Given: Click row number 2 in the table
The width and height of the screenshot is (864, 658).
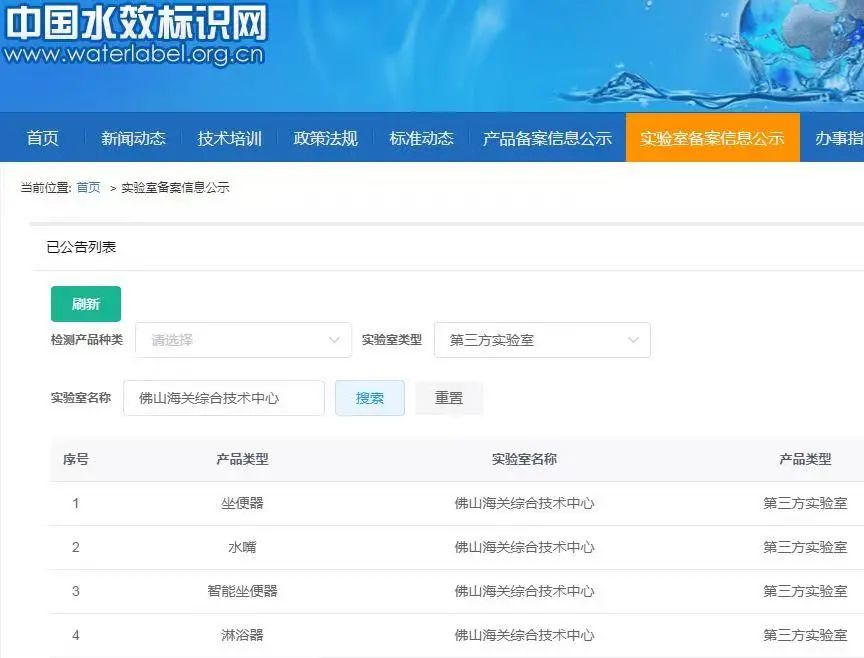Looking at the screenshot, I should (75, 547).
